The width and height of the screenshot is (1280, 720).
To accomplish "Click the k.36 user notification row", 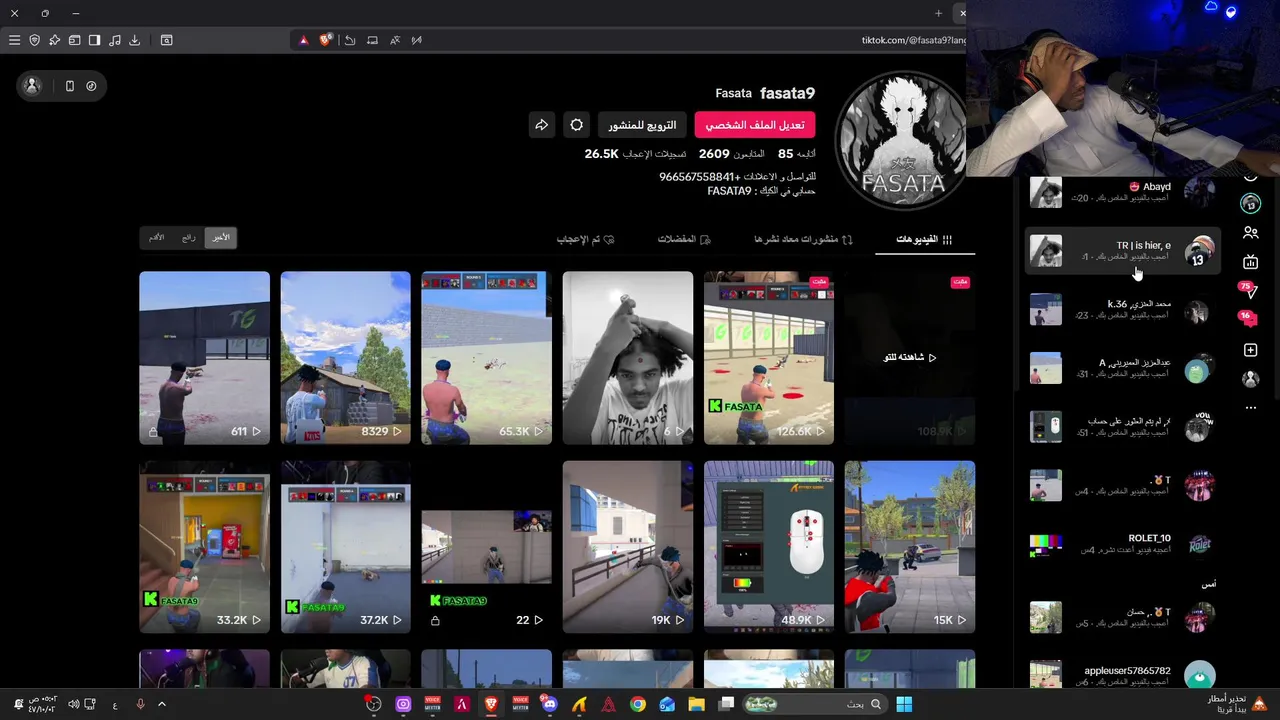I will point(1122,309).
